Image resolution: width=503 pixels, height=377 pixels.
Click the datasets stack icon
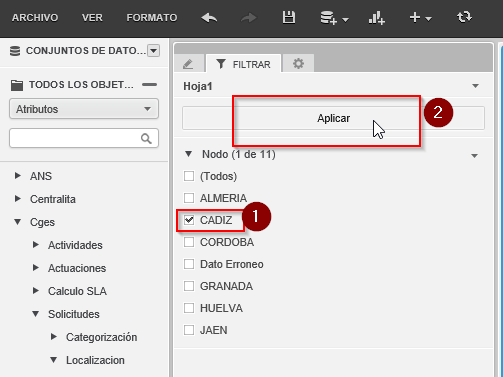[15, 51]
